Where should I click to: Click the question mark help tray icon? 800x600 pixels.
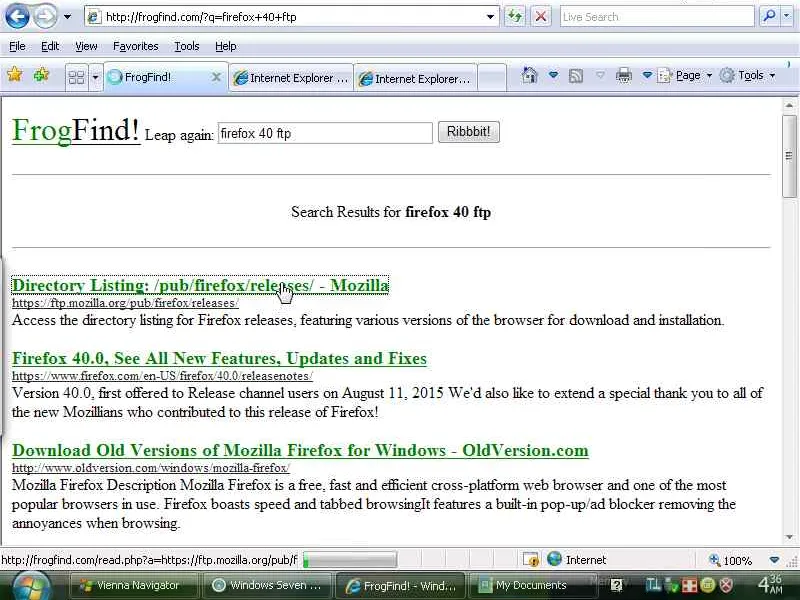(616, 585)
